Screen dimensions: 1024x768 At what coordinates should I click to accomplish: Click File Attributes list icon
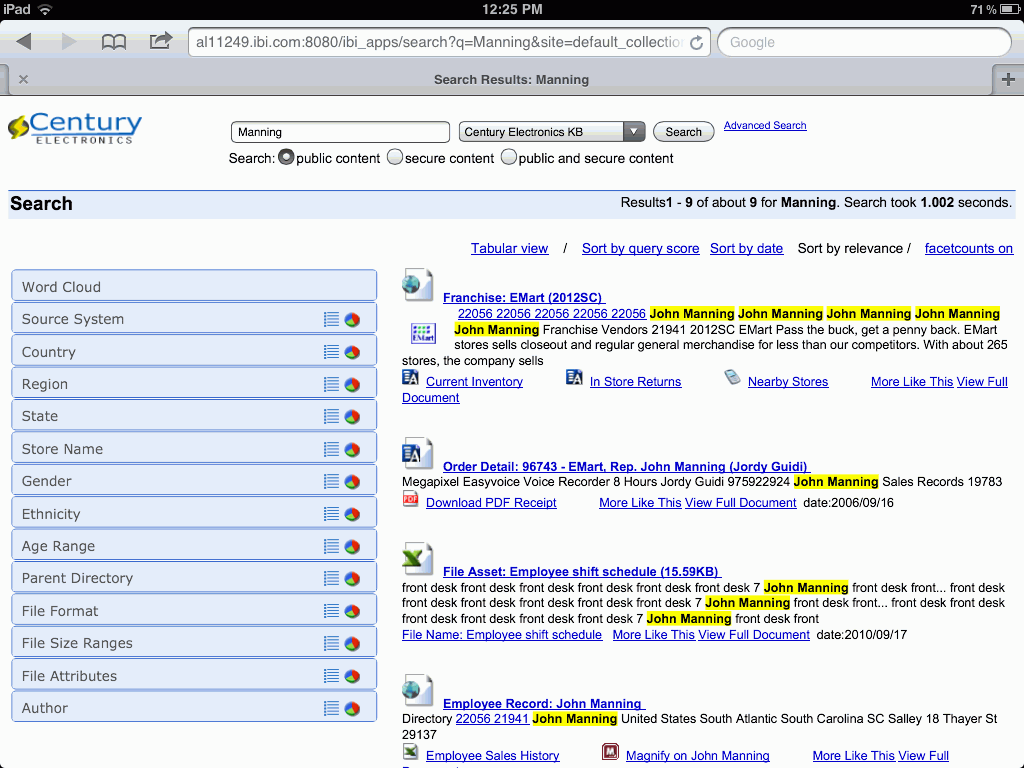[332, 676]
